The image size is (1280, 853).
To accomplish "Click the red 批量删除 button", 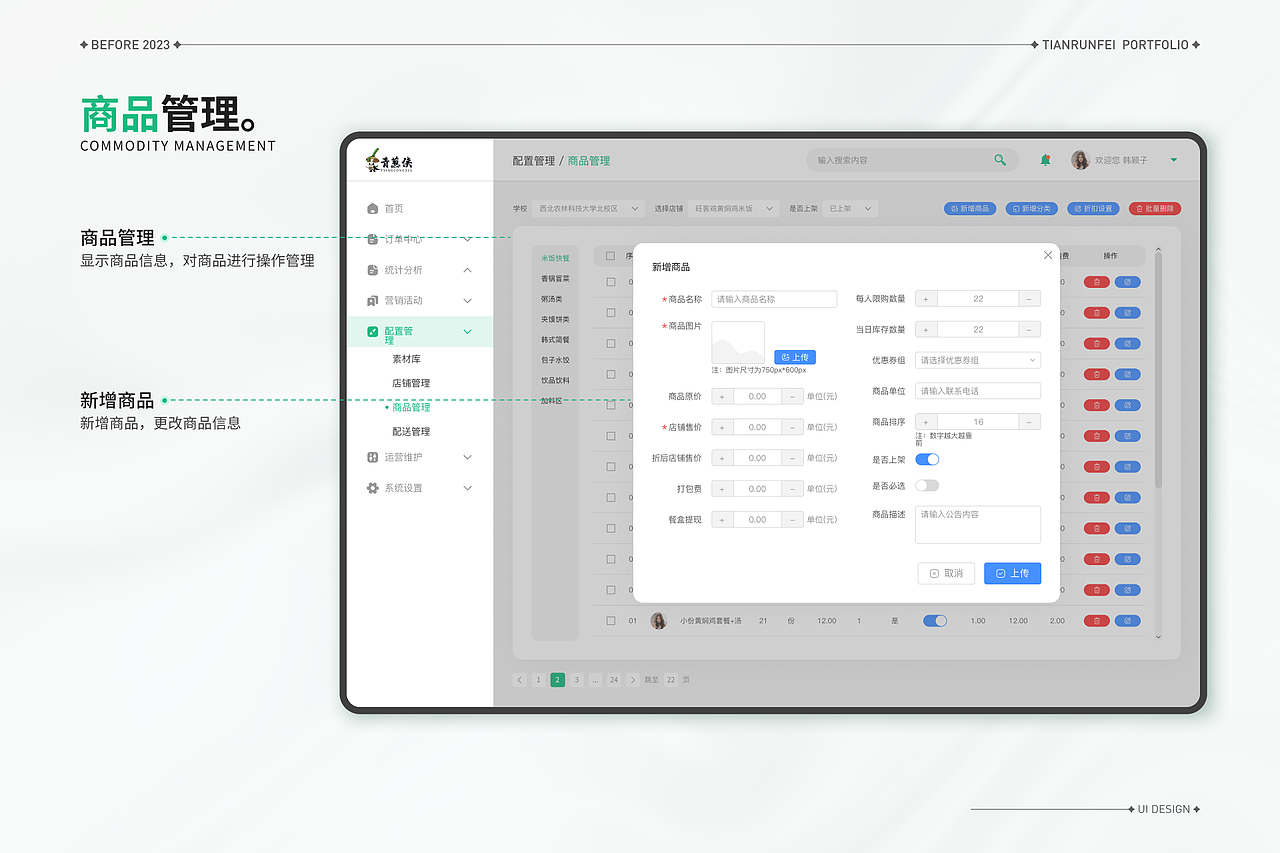I will [x=1155, y=209].
